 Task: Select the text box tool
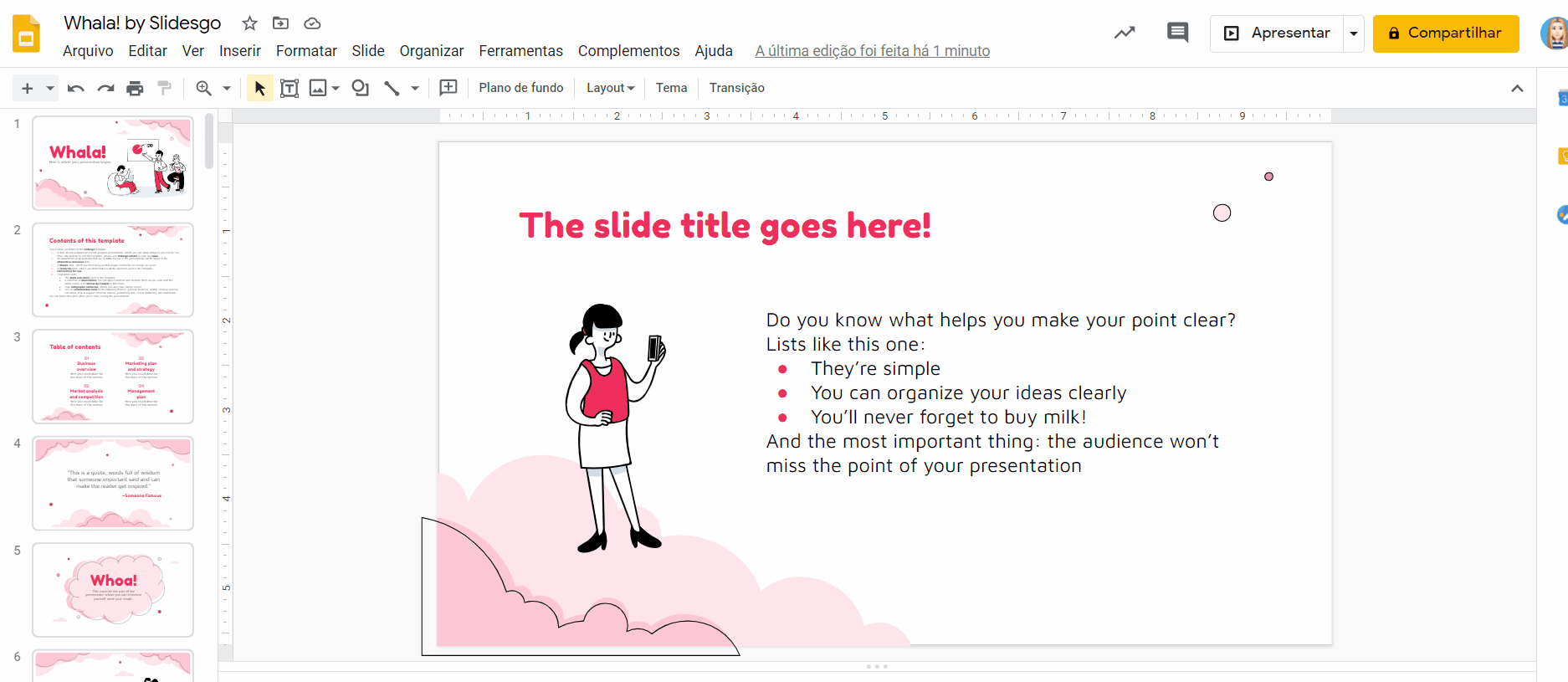tap(290, 88)
